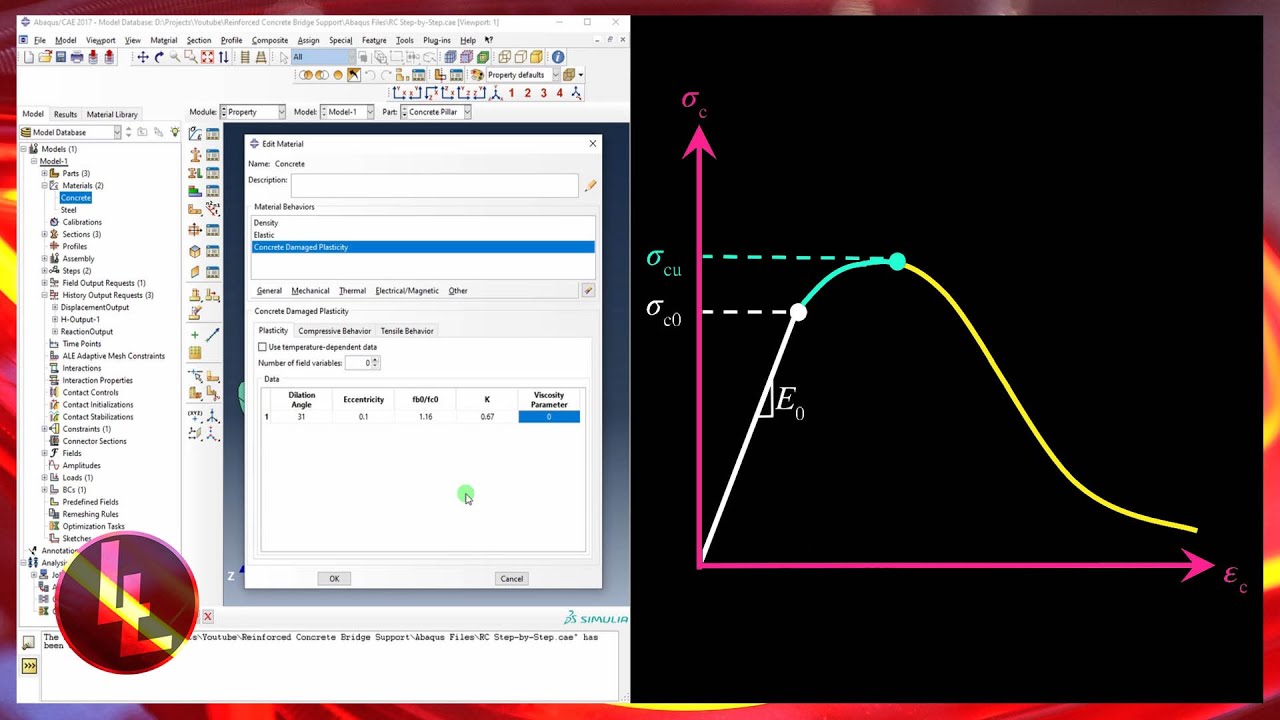Click the kernel command line interface icon

pyautogui.click(x=29, y=665)
